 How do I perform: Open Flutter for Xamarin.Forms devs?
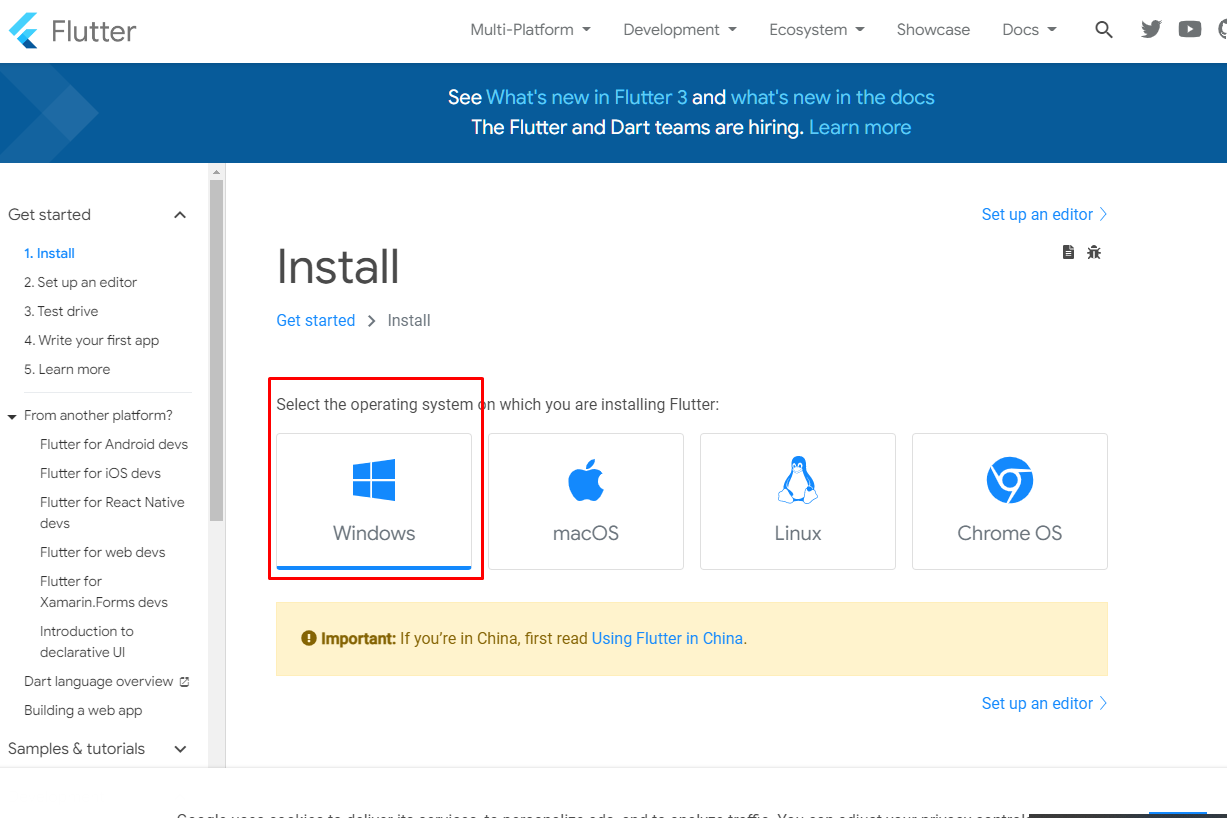tap(104, 591)
